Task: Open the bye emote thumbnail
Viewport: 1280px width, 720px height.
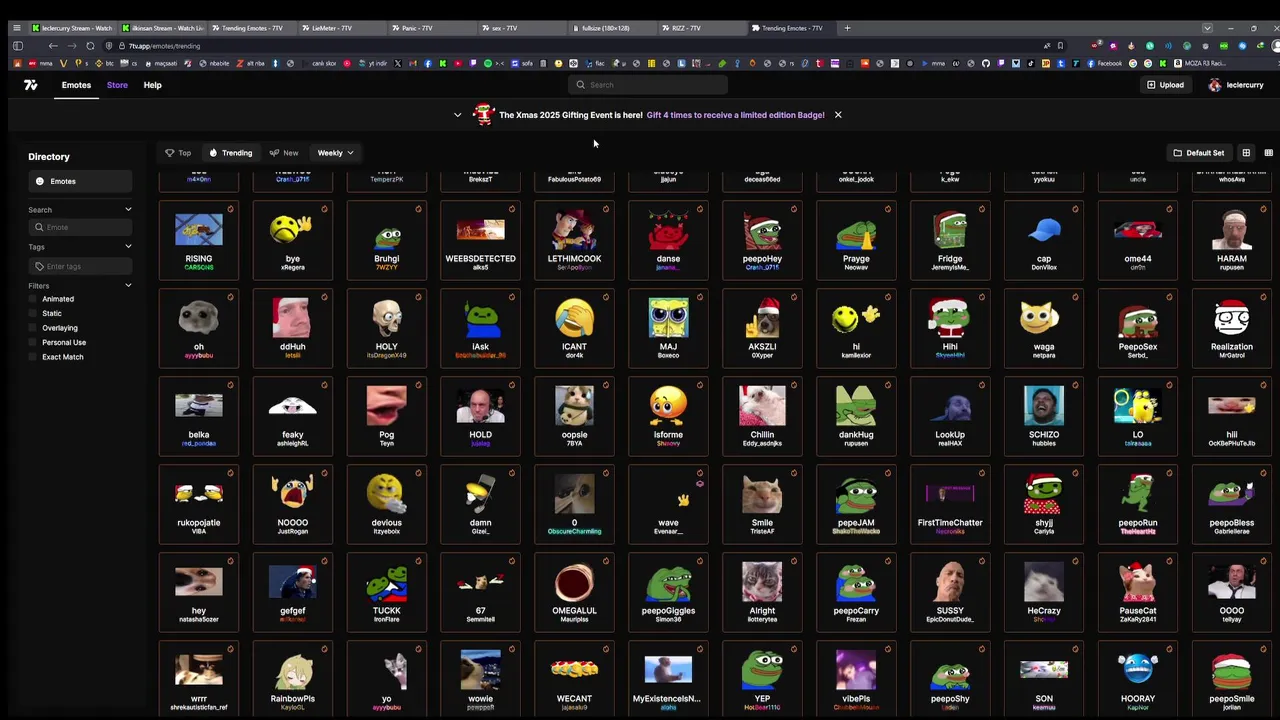Action: point(293,230)
